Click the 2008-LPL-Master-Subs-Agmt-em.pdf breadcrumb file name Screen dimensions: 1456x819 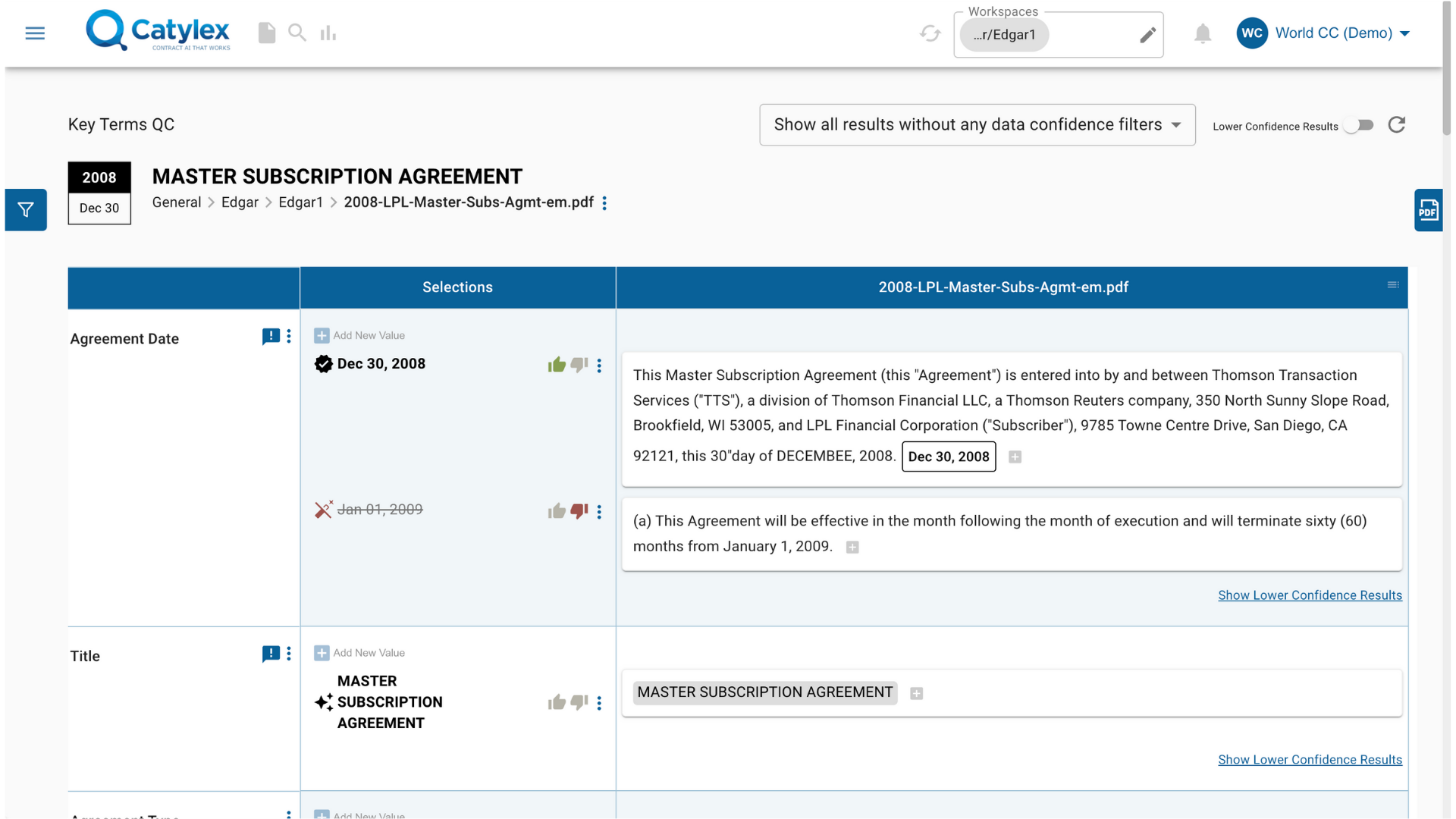[x=469, y=202]
